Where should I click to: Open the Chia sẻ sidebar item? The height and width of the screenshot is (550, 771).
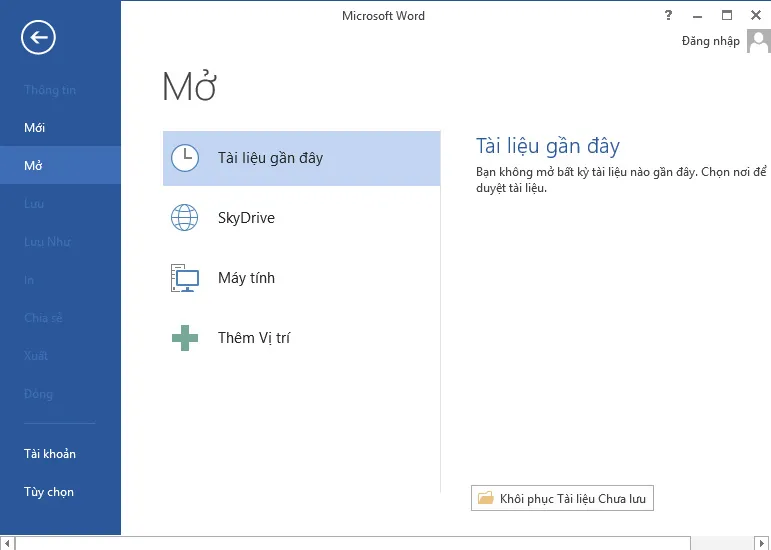click(43, 318)
